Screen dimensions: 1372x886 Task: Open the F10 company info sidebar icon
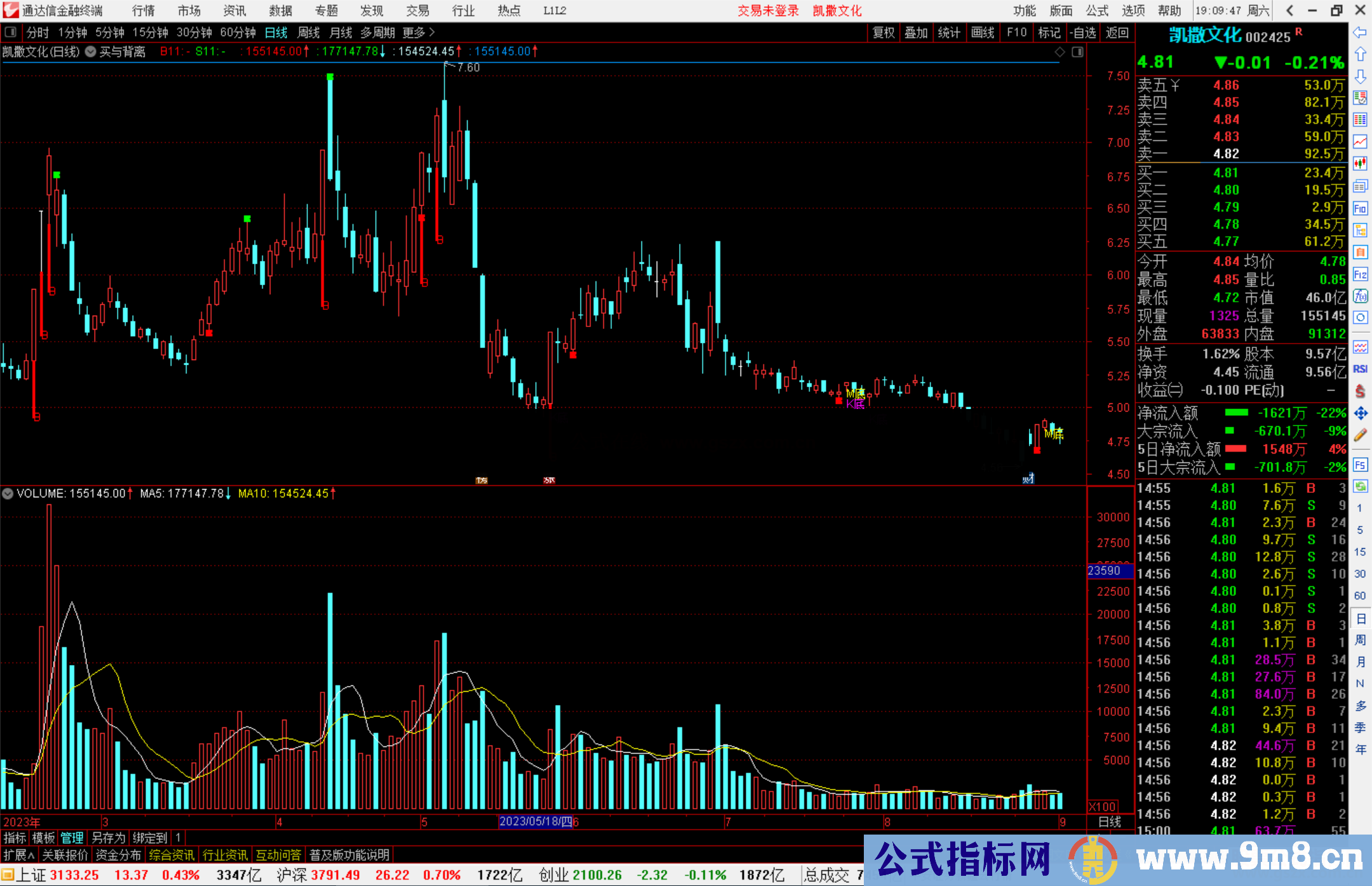coord(1360,208)
